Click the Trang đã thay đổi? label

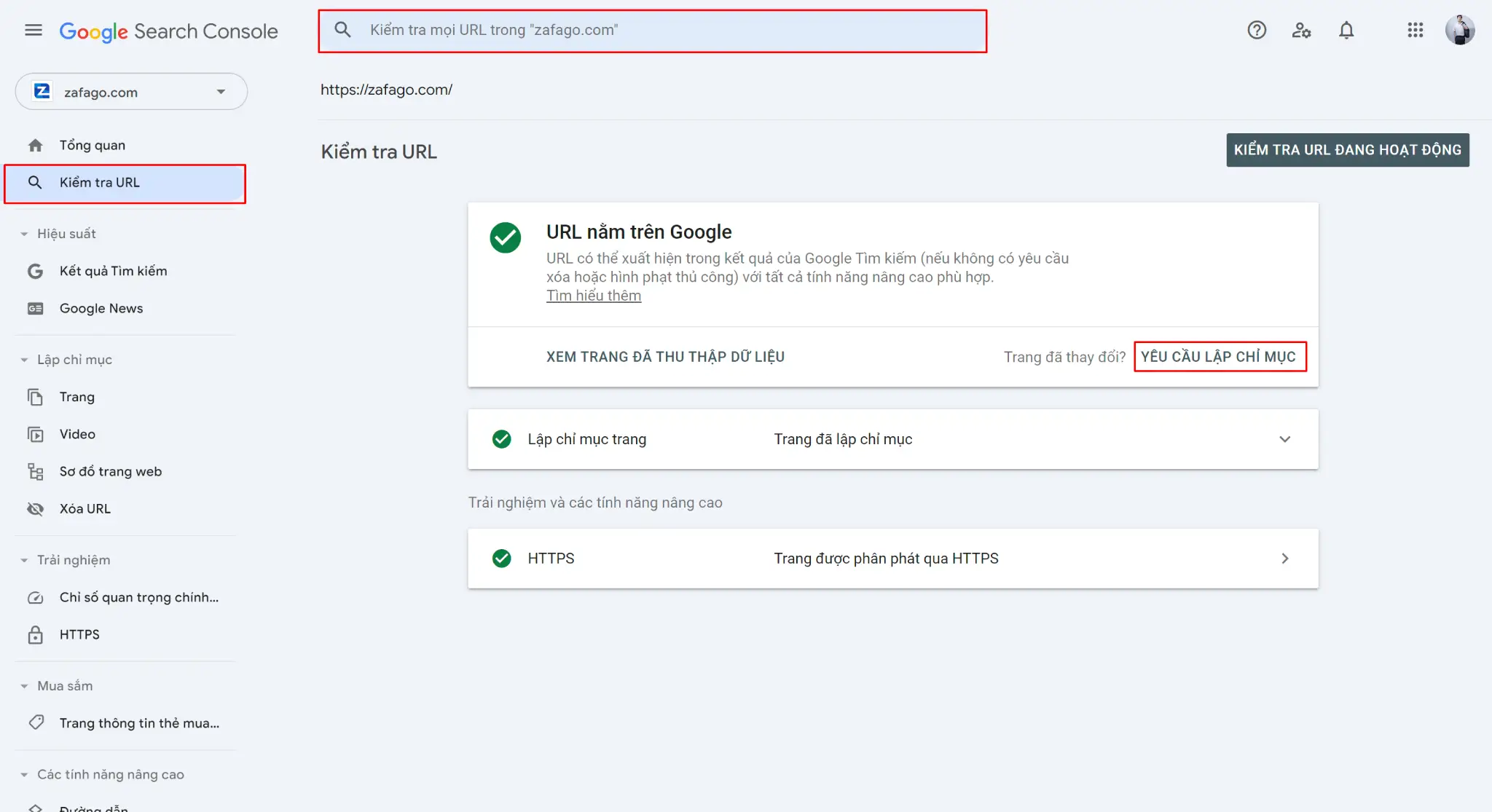click(1064, 357)
